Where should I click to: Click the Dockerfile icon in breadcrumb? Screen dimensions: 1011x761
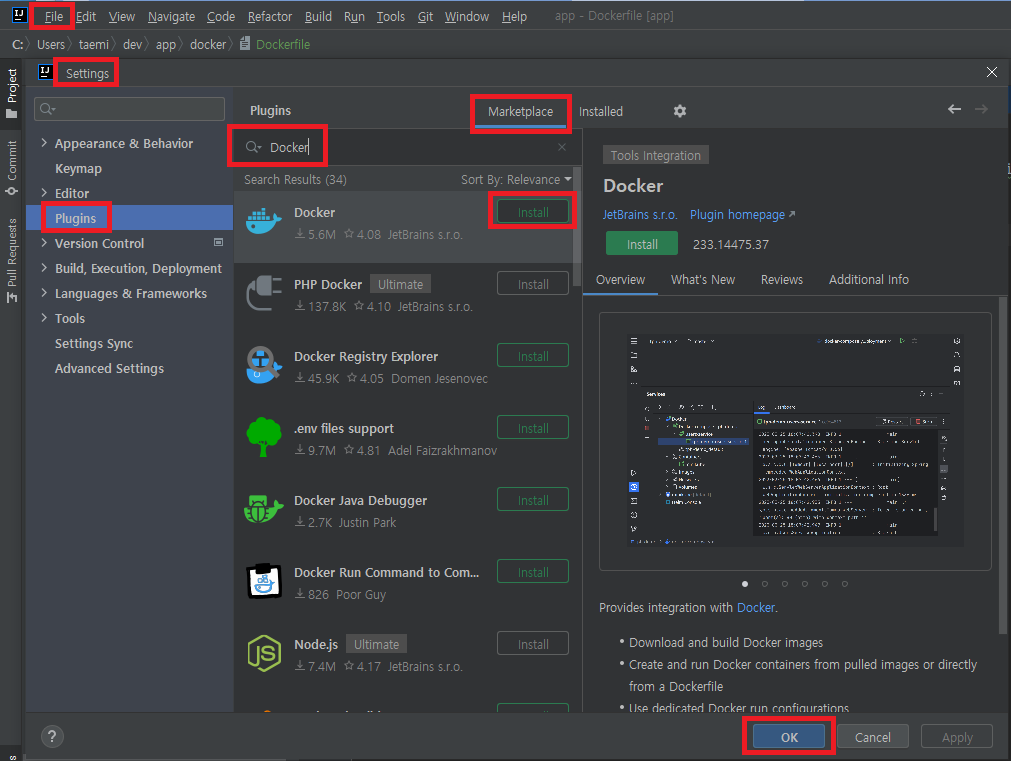(245, 43)
